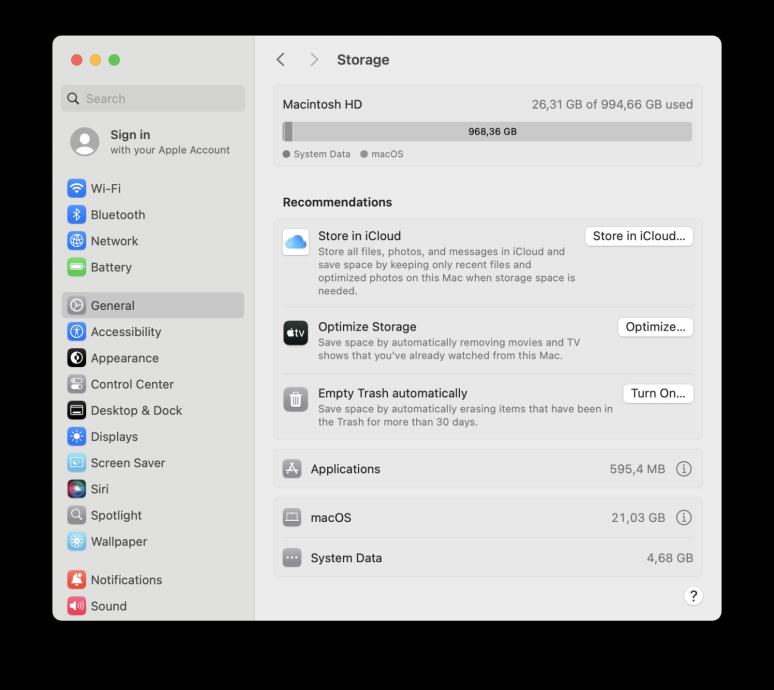Viewport: 774px width, 690px height.
Task: Click the System Data ellipsis icon
Action: point(292,558)
